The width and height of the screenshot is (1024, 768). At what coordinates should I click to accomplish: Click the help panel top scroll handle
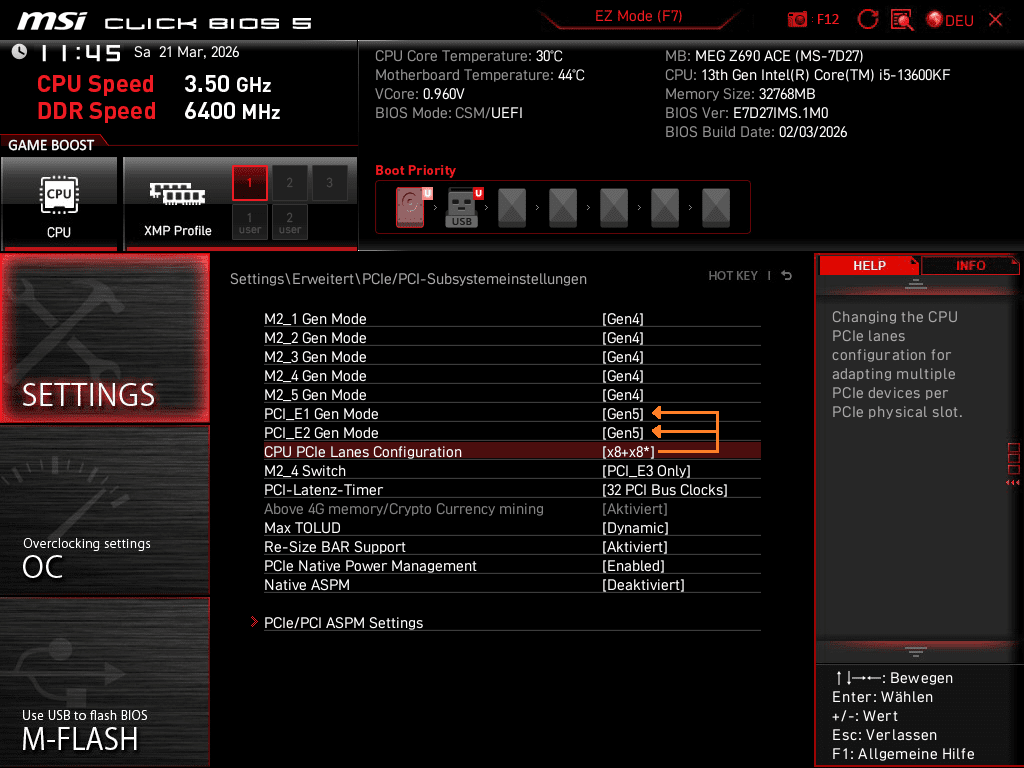coord(916,283)
